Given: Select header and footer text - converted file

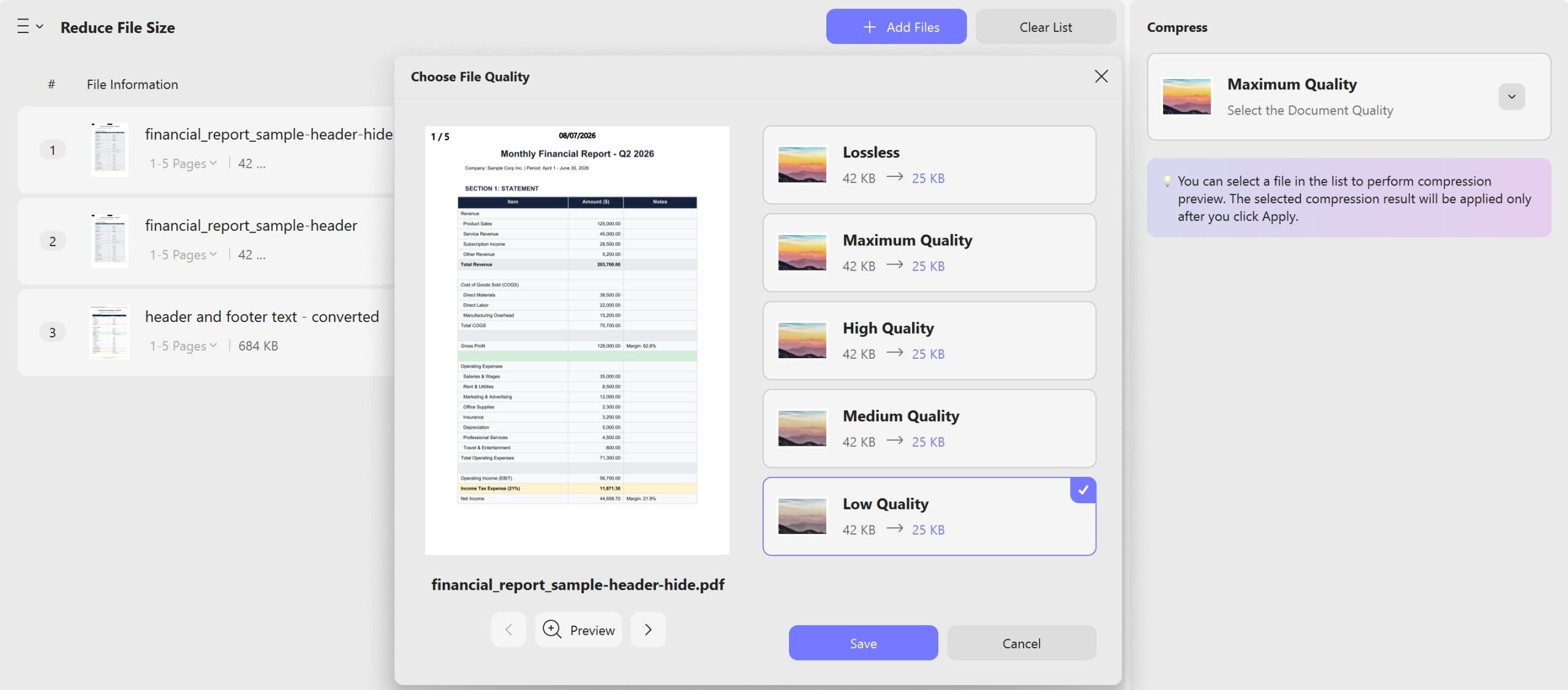Looking at the screenshot, I should pos(206,332).
